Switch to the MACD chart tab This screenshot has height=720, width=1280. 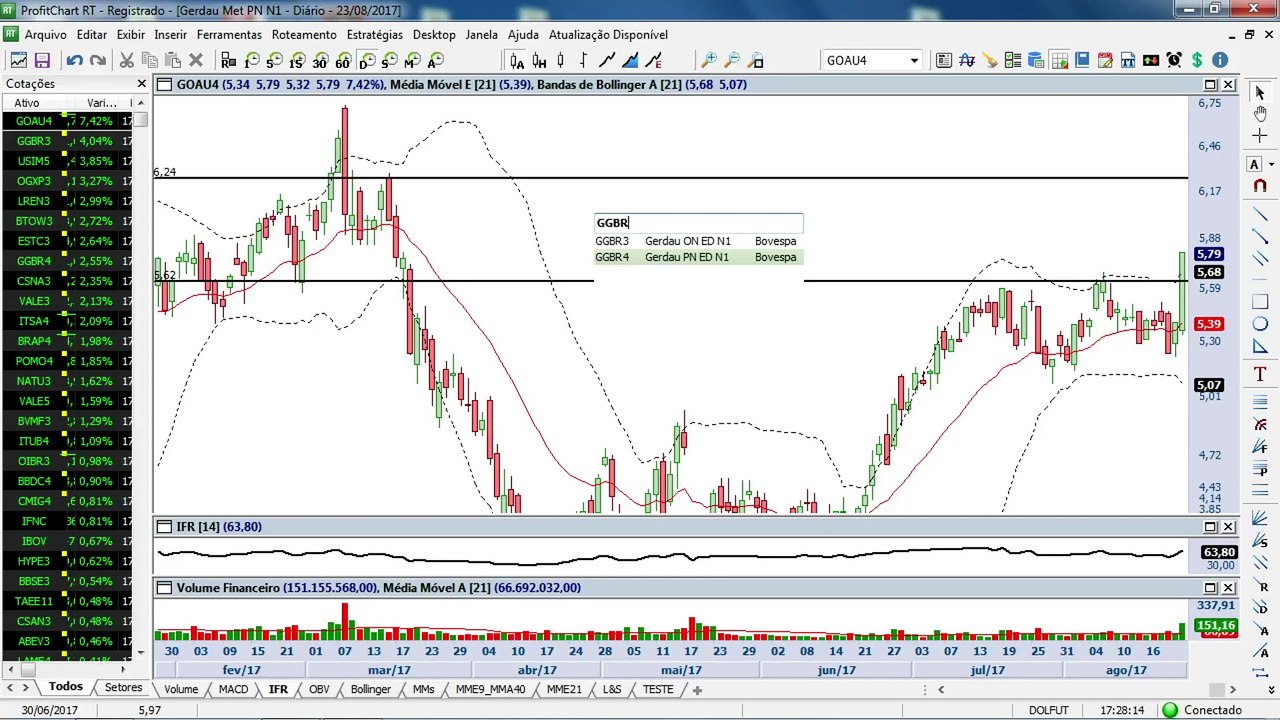[x=233, y=689]
